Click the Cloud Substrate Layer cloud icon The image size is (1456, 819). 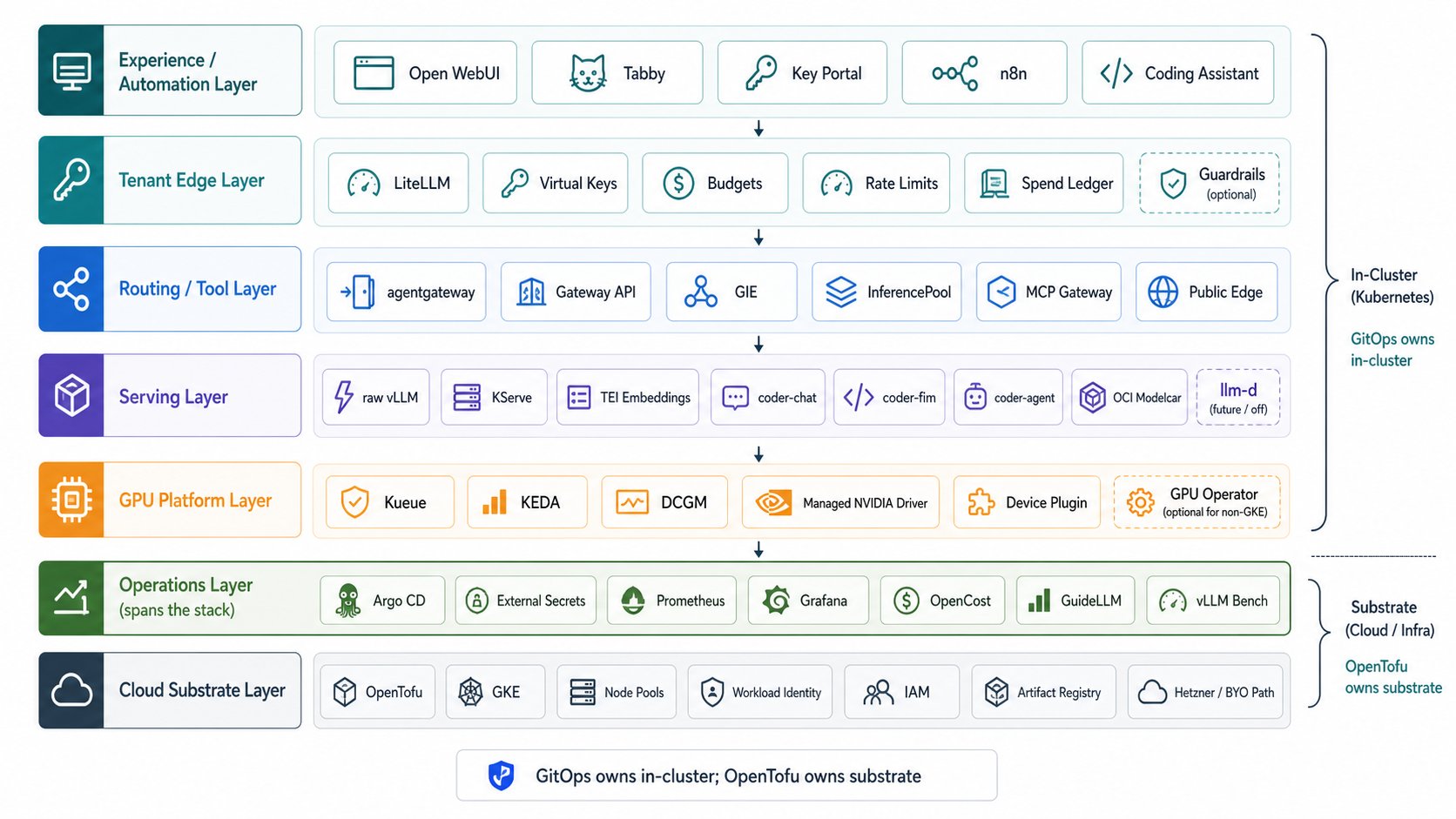coord(71,690)
